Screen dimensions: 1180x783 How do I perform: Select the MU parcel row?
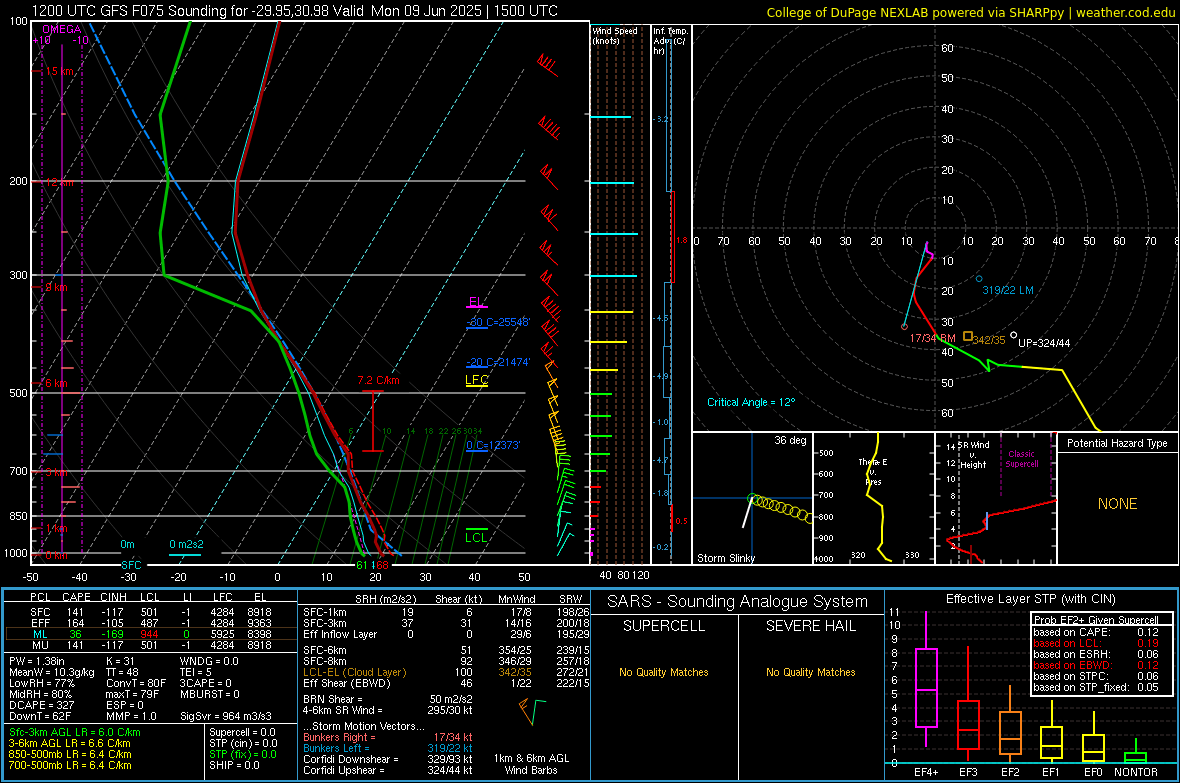point(151,645)
